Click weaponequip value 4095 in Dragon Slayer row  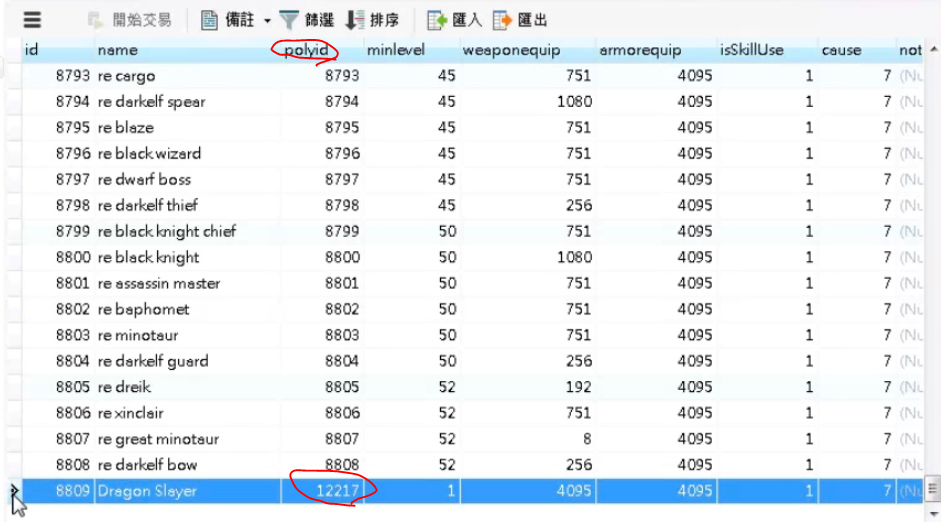528,491
